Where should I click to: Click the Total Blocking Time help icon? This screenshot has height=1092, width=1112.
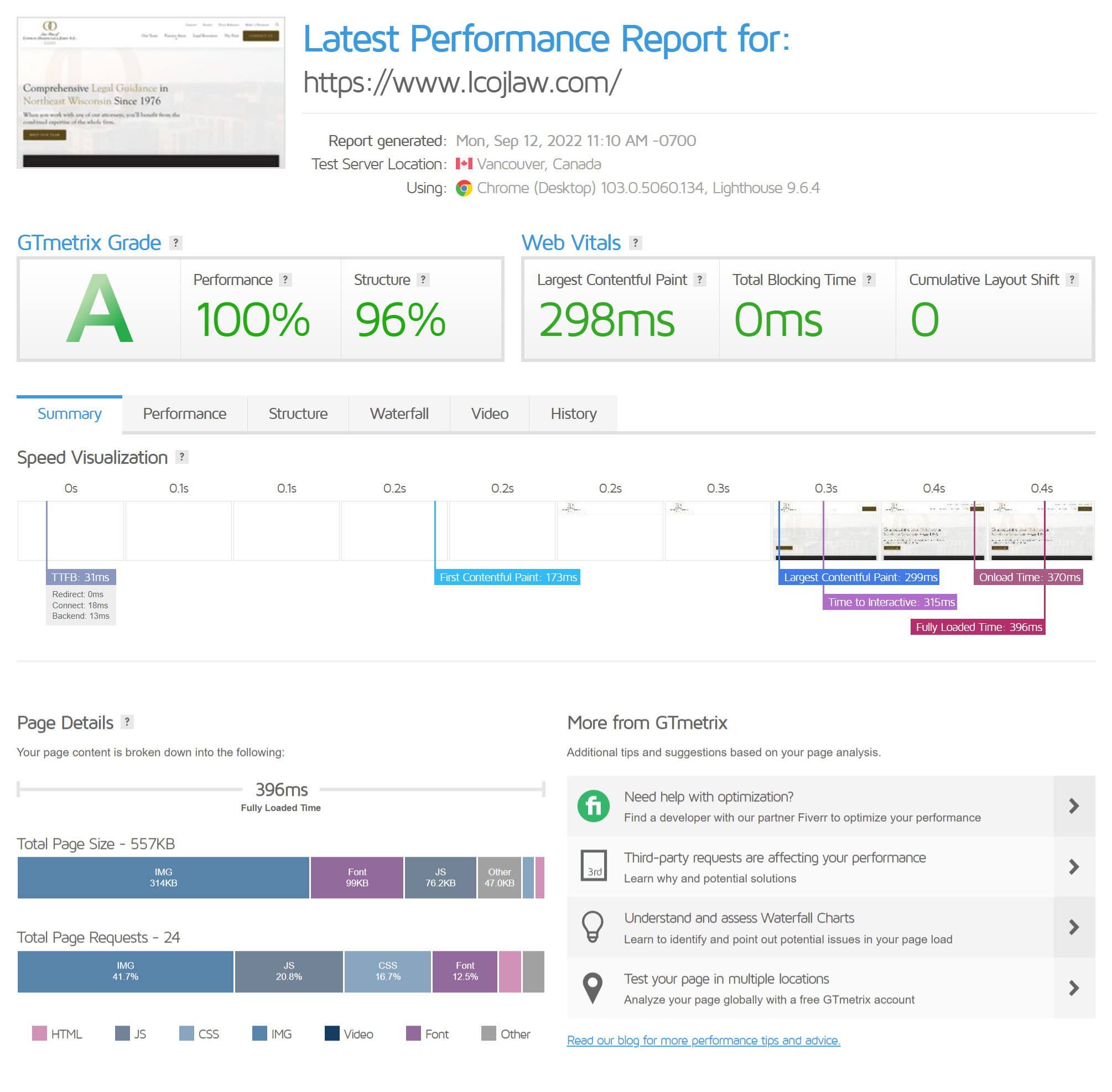[x=869, y=280]
